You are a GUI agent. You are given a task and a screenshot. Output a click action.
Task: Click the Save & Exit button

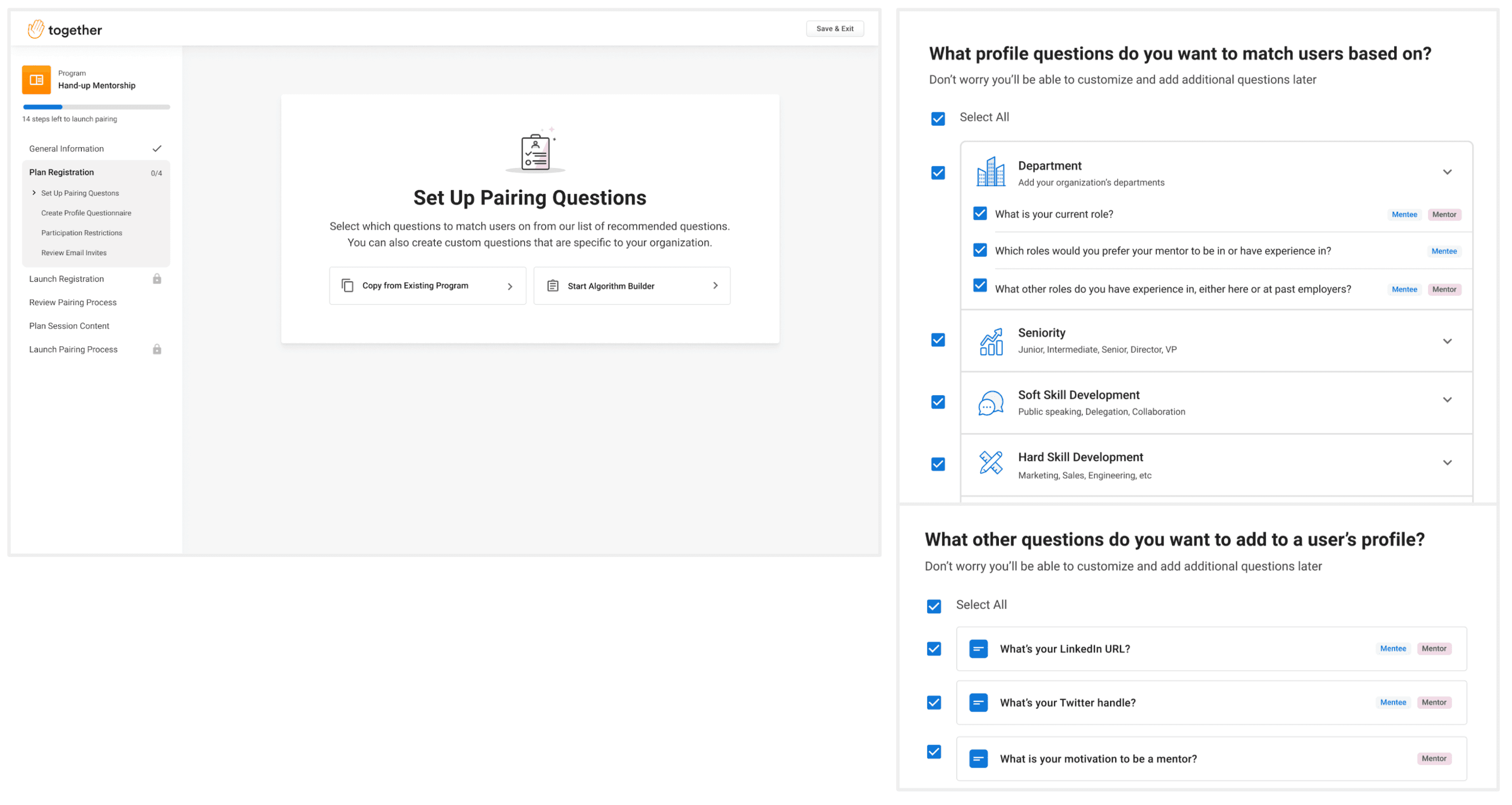click(834, 28)
